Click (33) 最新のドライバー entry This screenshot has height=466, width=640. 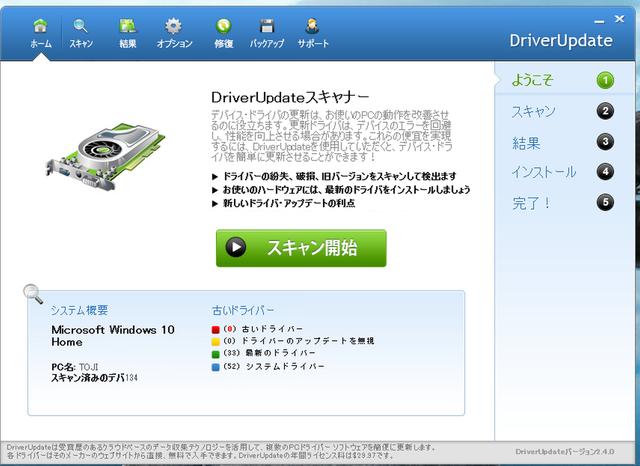[x=269, y=353]
